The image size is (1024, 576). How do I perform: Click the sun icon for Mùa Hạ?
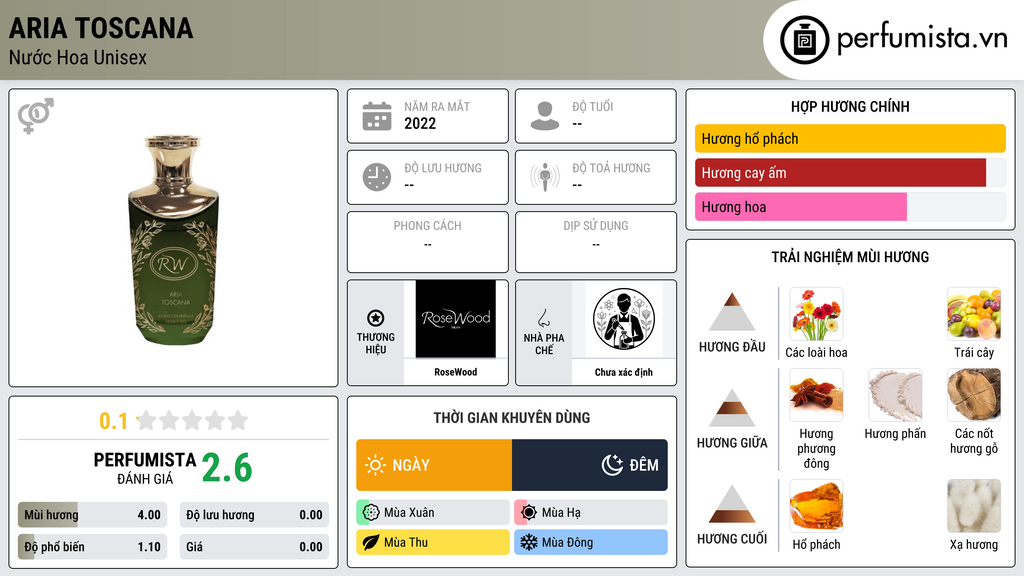click(529, 513)
